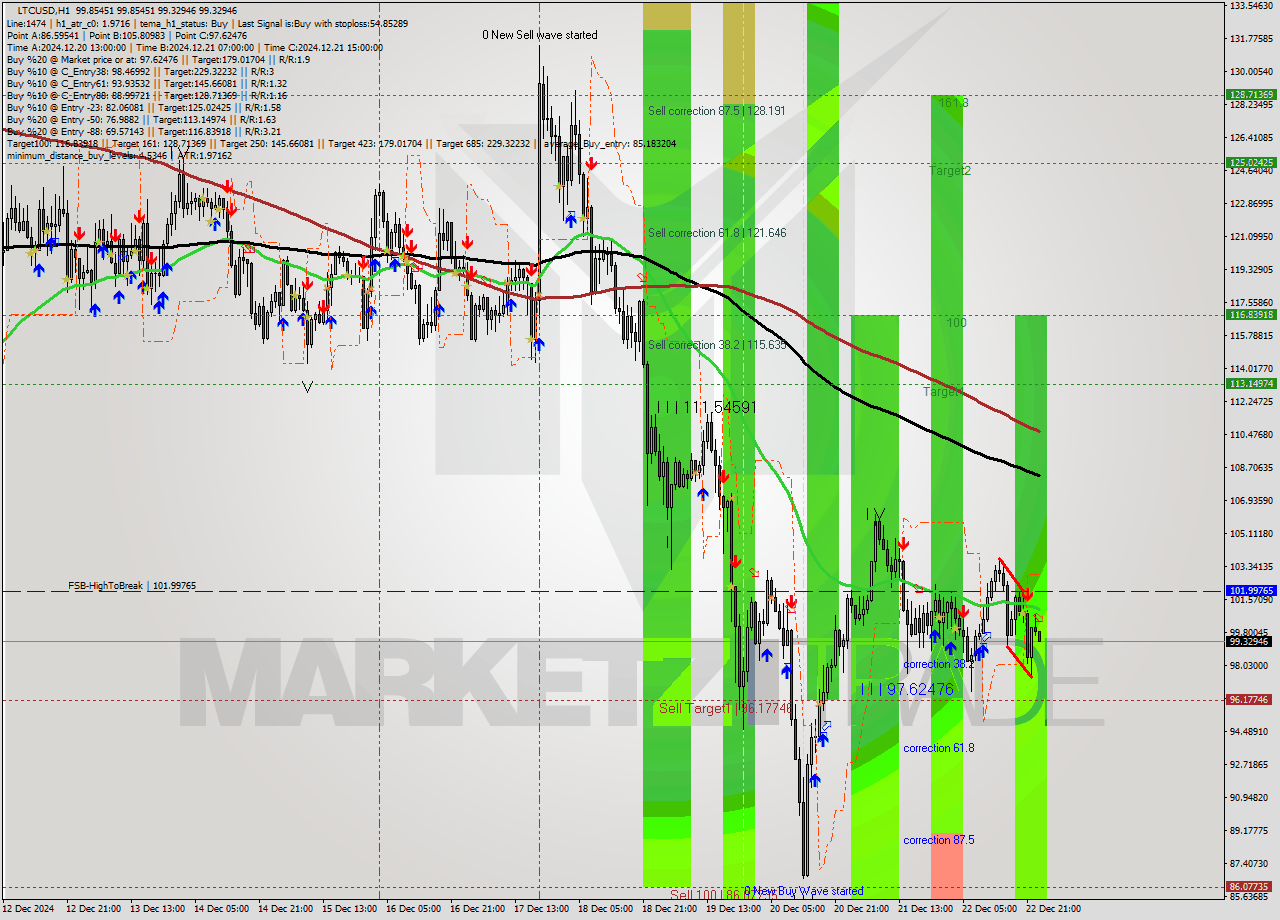Click the 133.54368 value on price scale

coord(1251,6)
